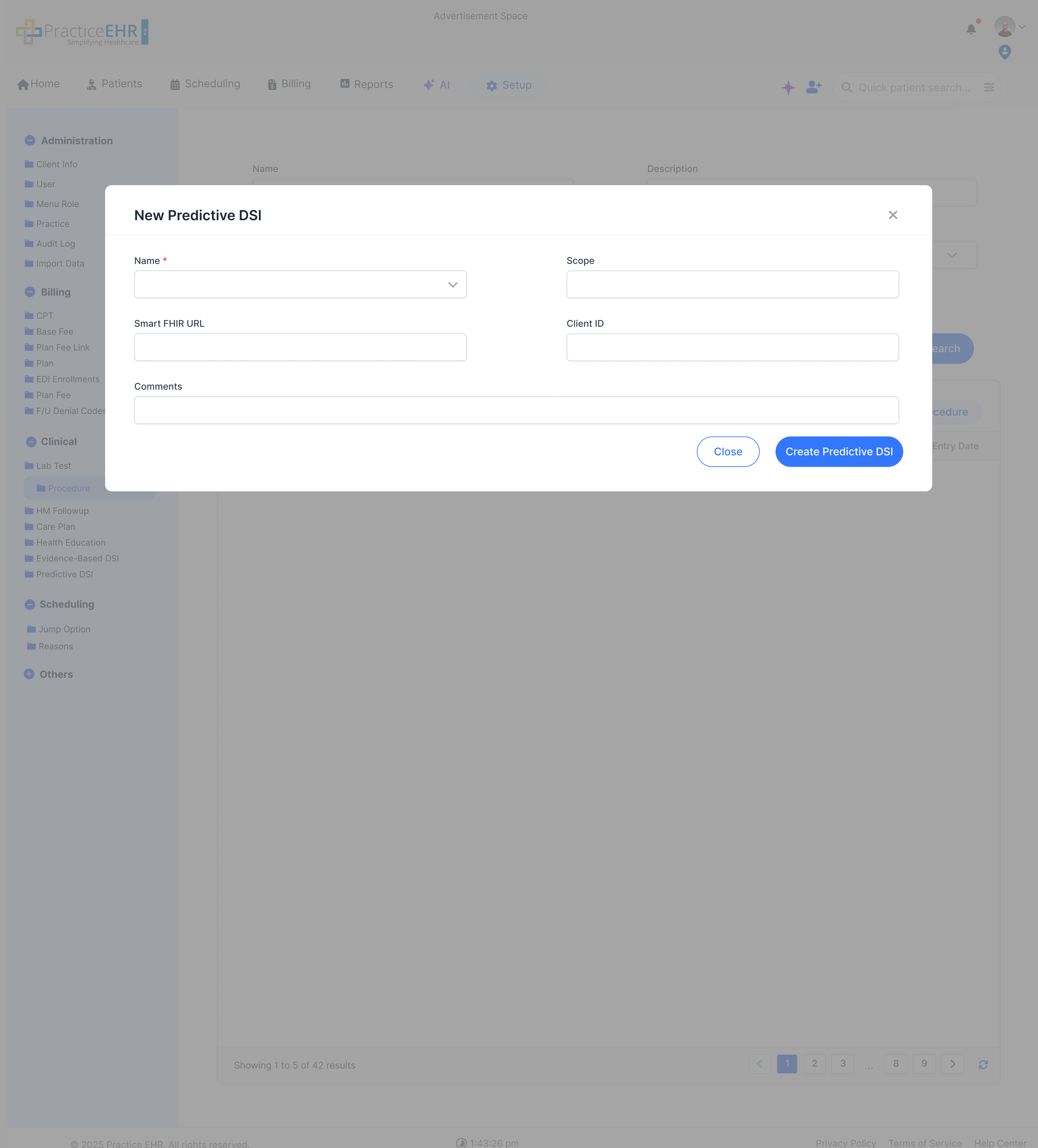Select Procedure in the Clinical sidebar
Image resolution: width=1038 pixels, height=1148 pixels.
[x=68, y=487]
